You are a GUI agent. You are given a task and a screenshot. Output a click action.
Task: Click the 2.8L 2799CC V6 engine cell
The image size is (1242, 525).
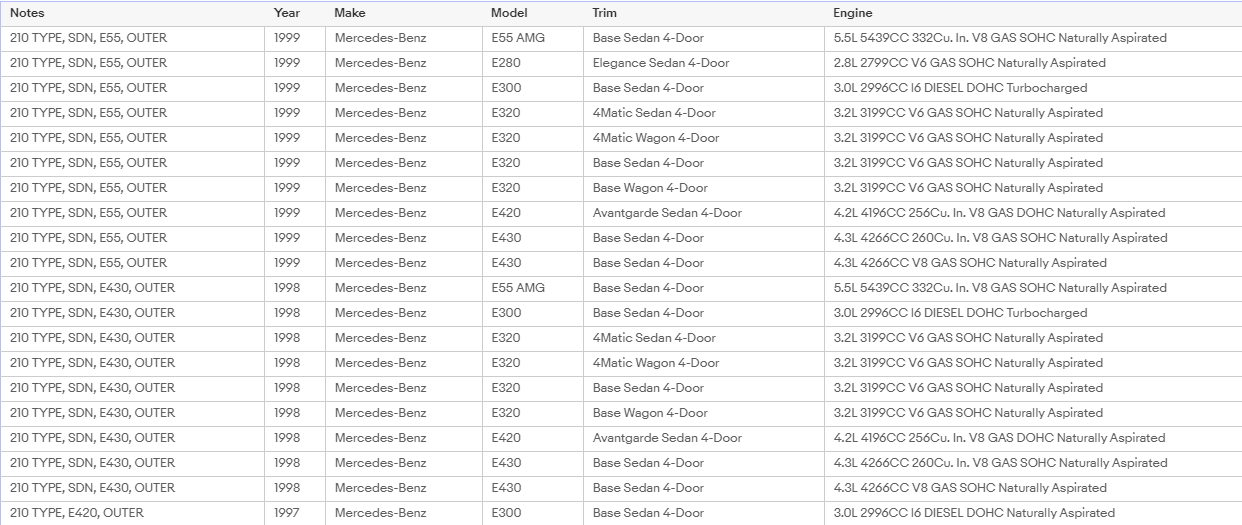pyautogui.click(x=1033, y=63)
